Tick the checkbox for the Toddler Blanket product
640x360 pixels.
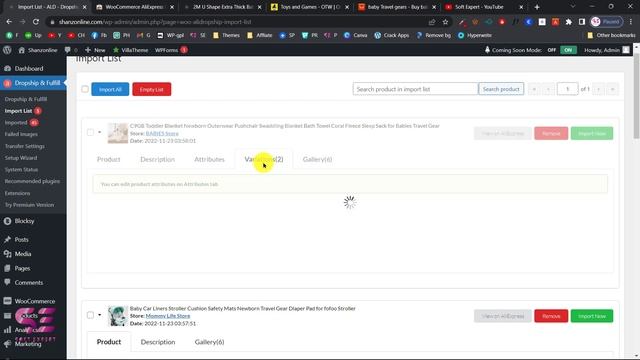90,132
